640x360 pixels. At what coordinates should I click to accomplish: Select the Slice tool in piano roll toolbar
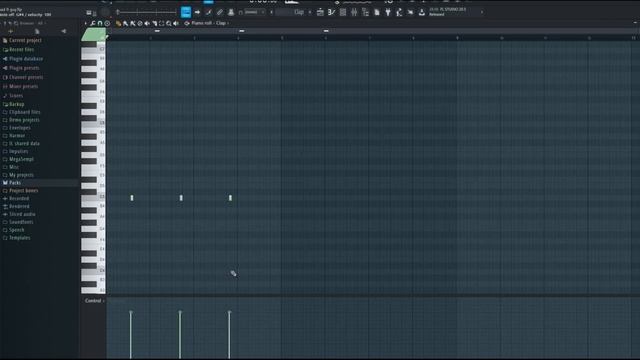[155, 23]
